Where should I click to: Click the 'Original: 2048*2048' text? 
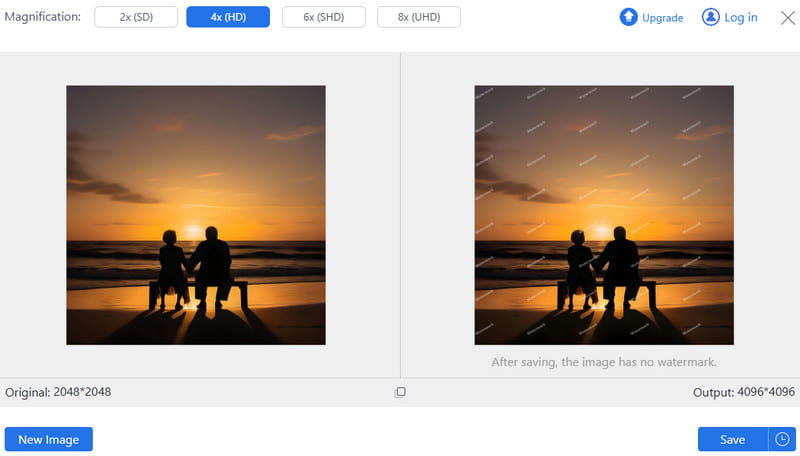[x=58, y=392]
